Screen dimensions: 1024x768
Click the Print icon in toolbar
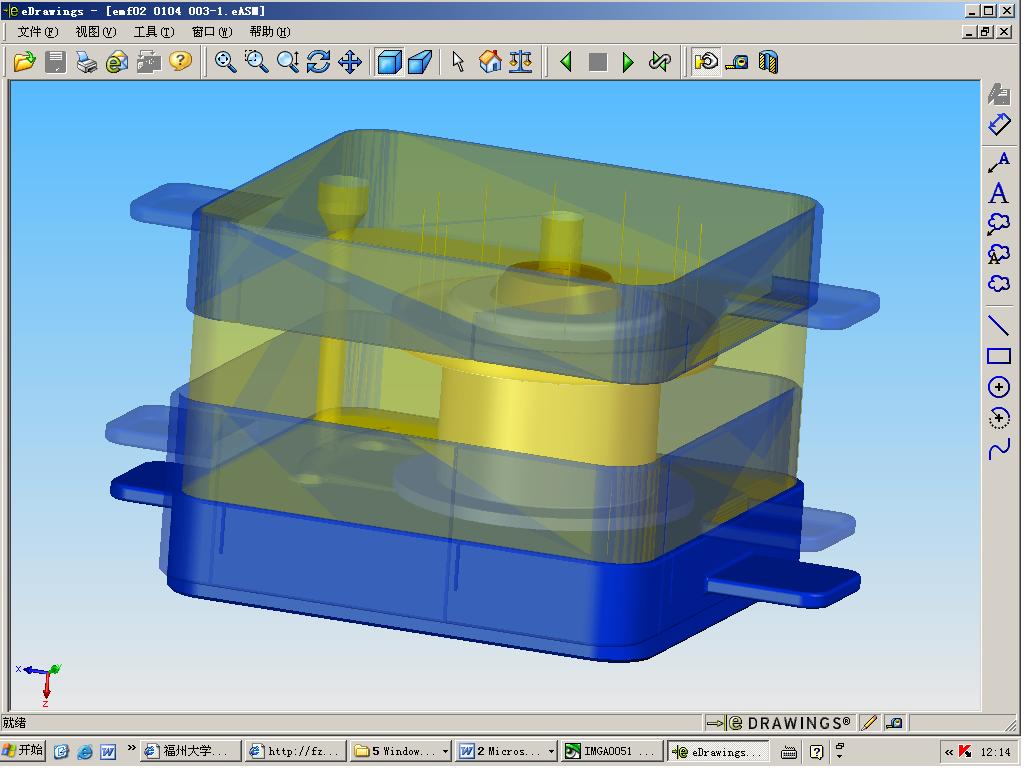[x=87, y=62]
